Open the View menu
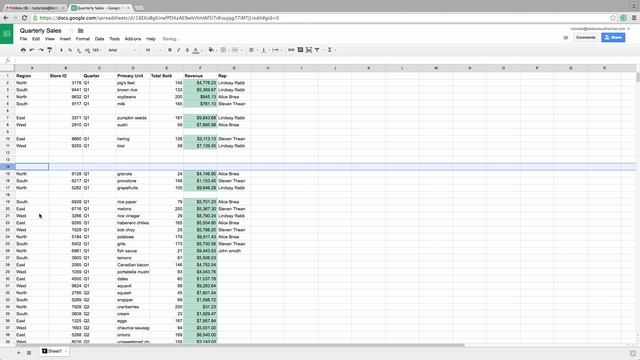Image resolution: width=640 pixels, height=360 pixels. [x=49, y=39]
